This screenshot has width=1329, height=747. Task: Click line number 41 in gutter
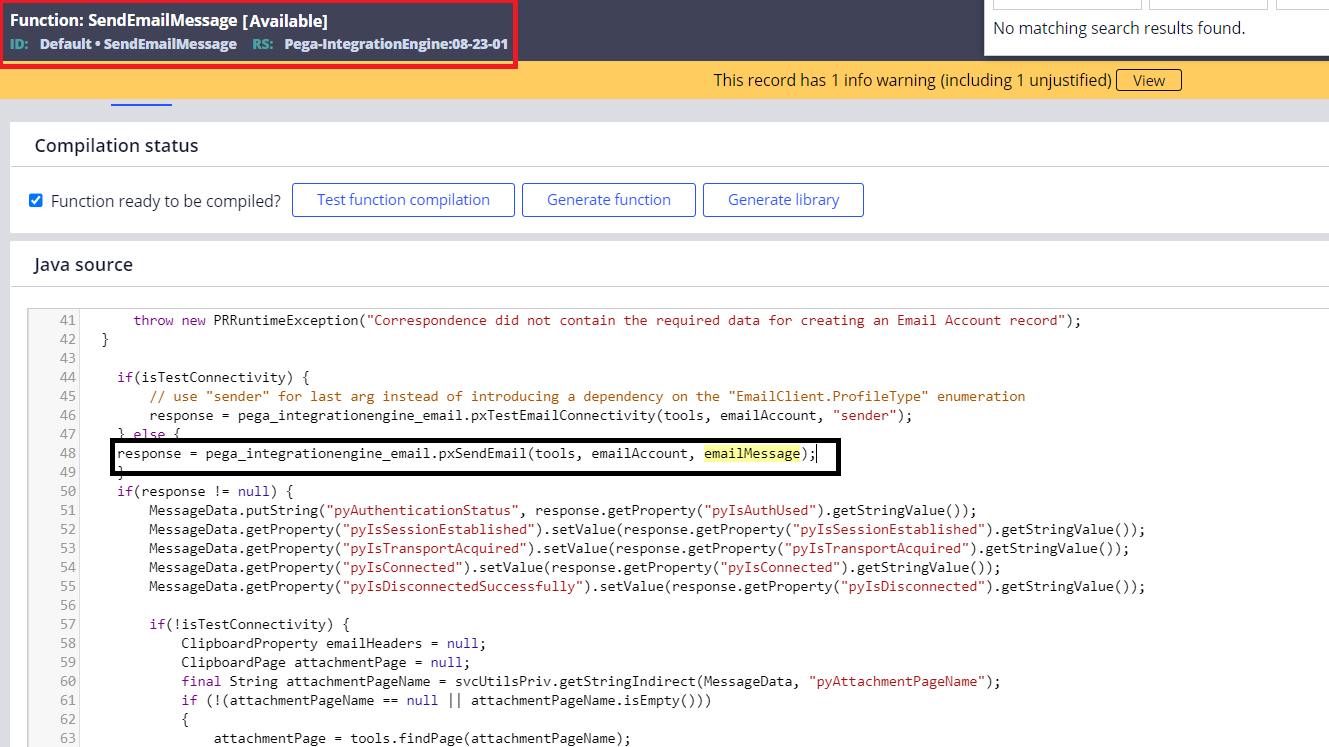[68, 320]
